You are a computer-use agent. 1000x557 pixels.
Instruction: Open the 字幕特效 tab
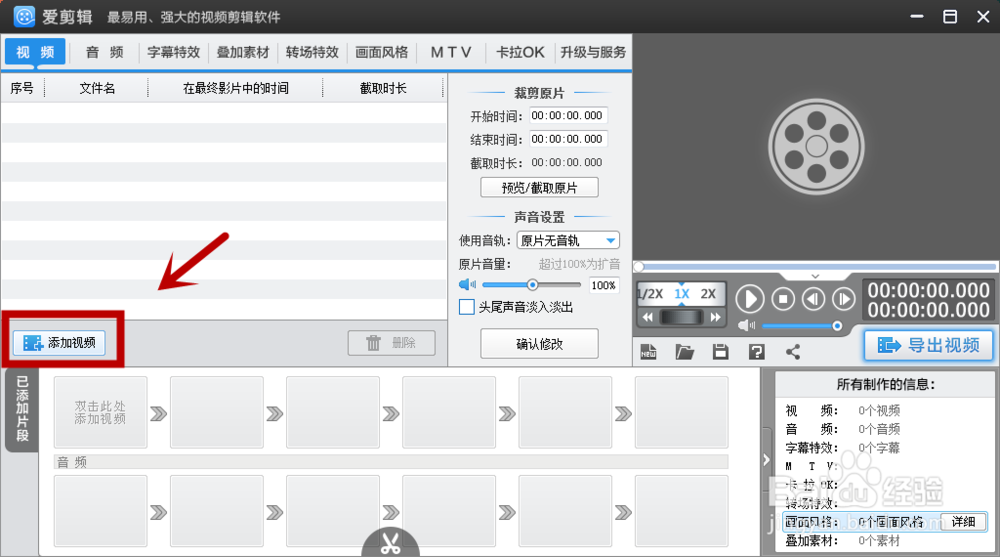[173, 52]
